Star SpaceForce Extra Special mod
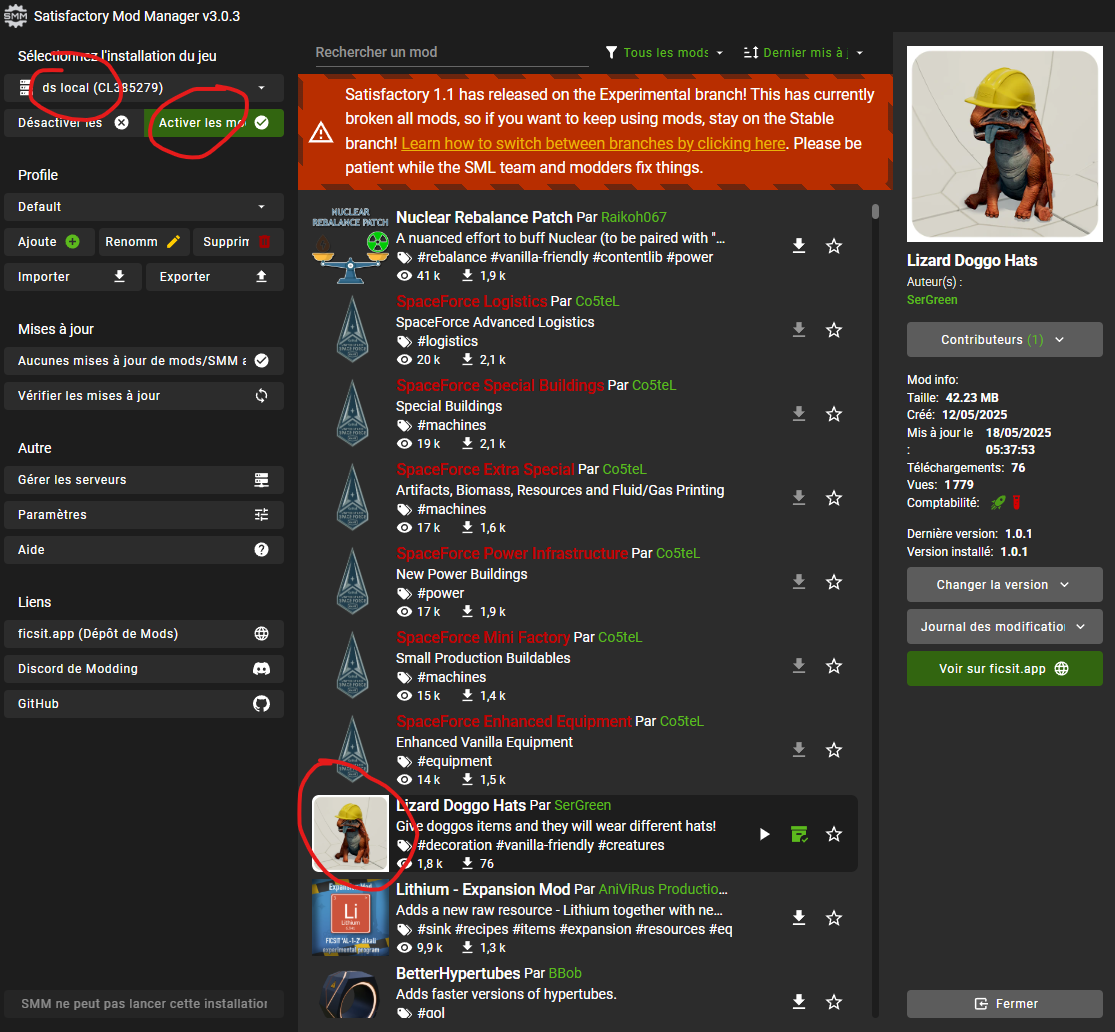1115x1032 pixels. tap(833, 498)
